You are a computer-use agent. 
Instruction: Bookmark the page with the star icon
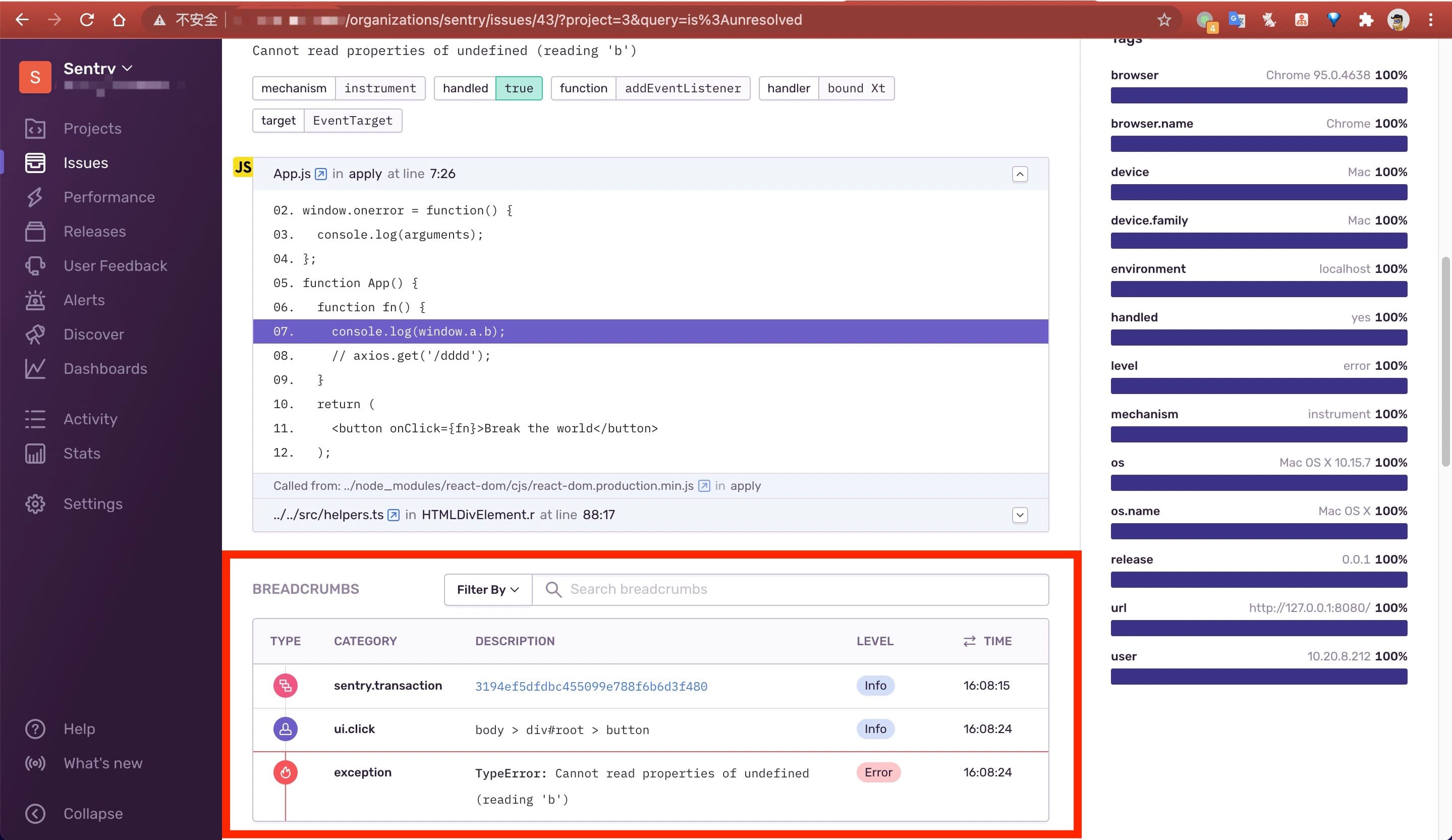pyautogui.click(x=1164, y=20)
